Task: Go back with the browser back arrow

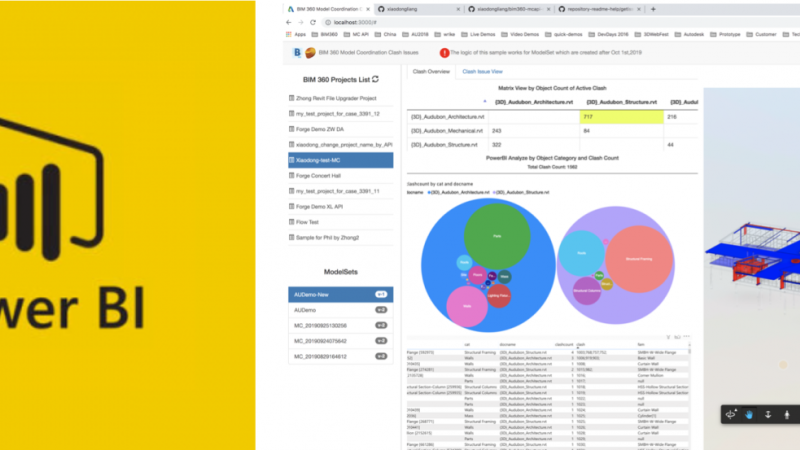Action: click(289, 22)
